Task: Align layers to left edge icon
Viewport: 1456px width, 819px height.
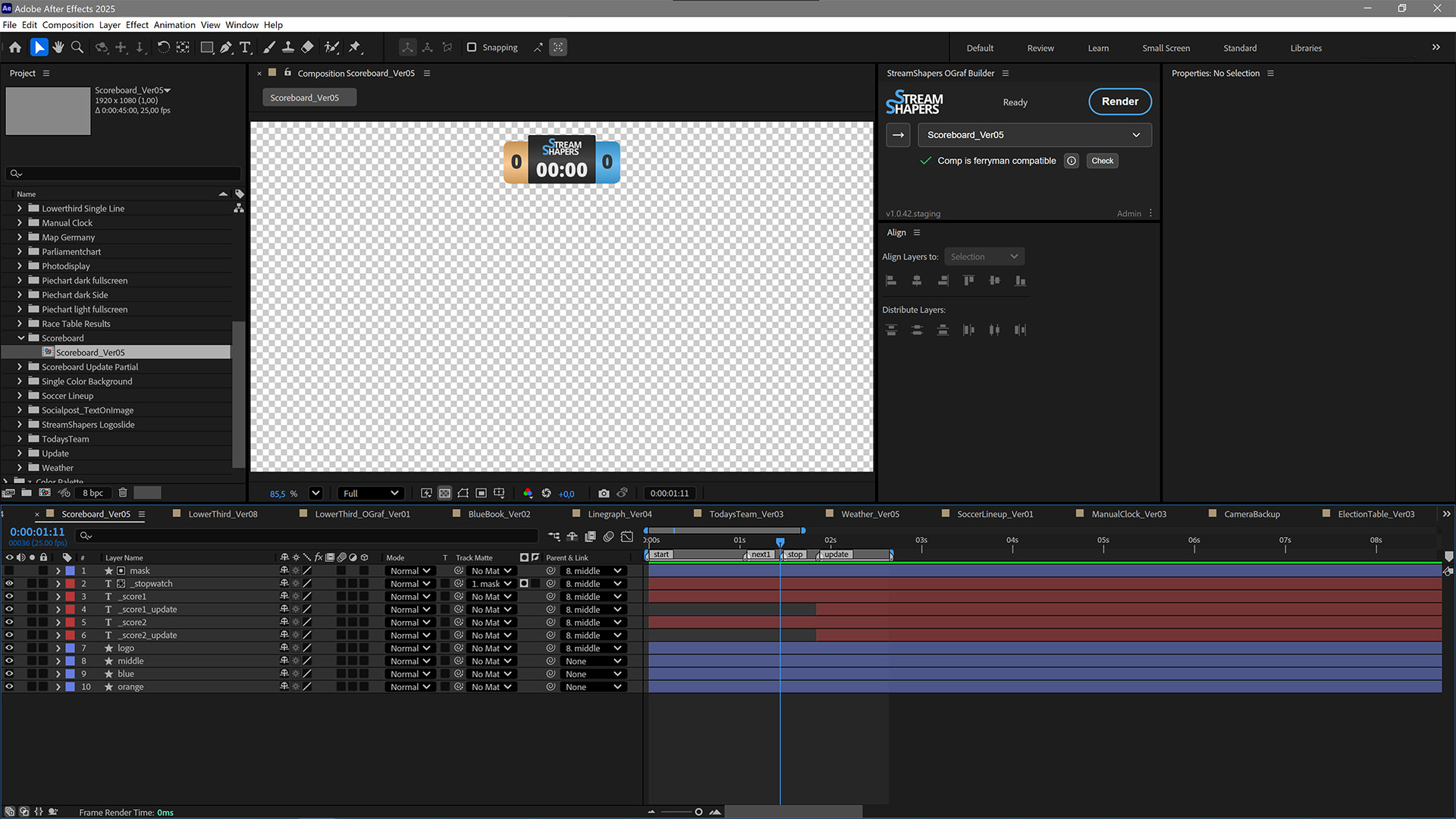Action: (x=891, y=281)
